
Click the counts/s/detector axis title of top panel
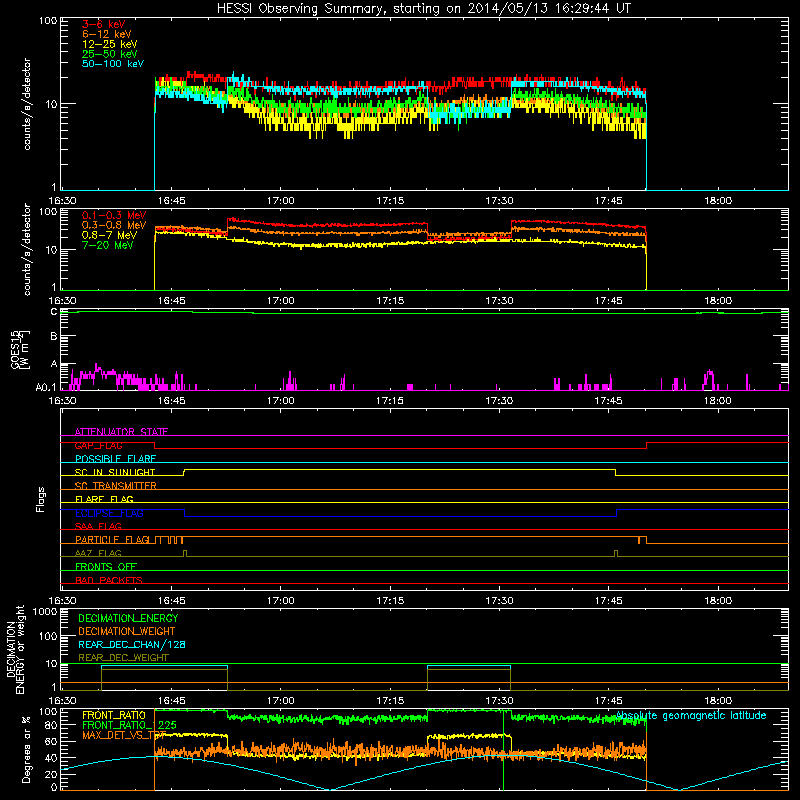(27, 104)
